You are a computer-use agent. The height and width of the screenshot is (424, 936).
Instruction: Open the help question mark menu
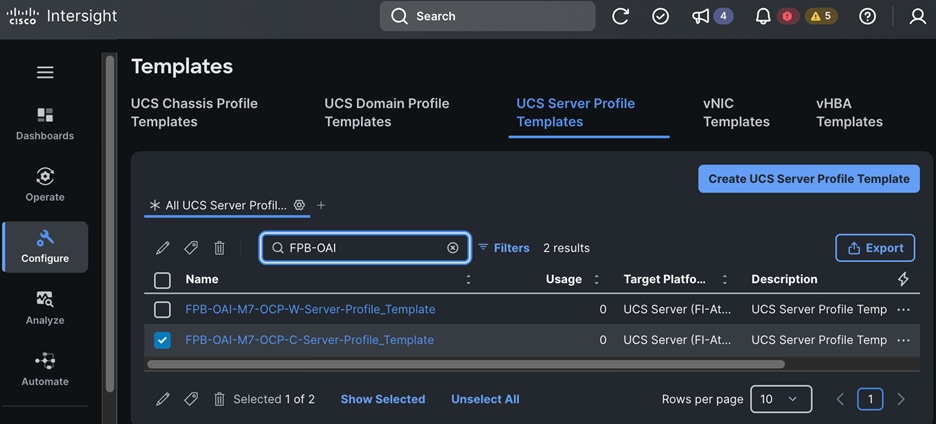click(x=867, y=16)
